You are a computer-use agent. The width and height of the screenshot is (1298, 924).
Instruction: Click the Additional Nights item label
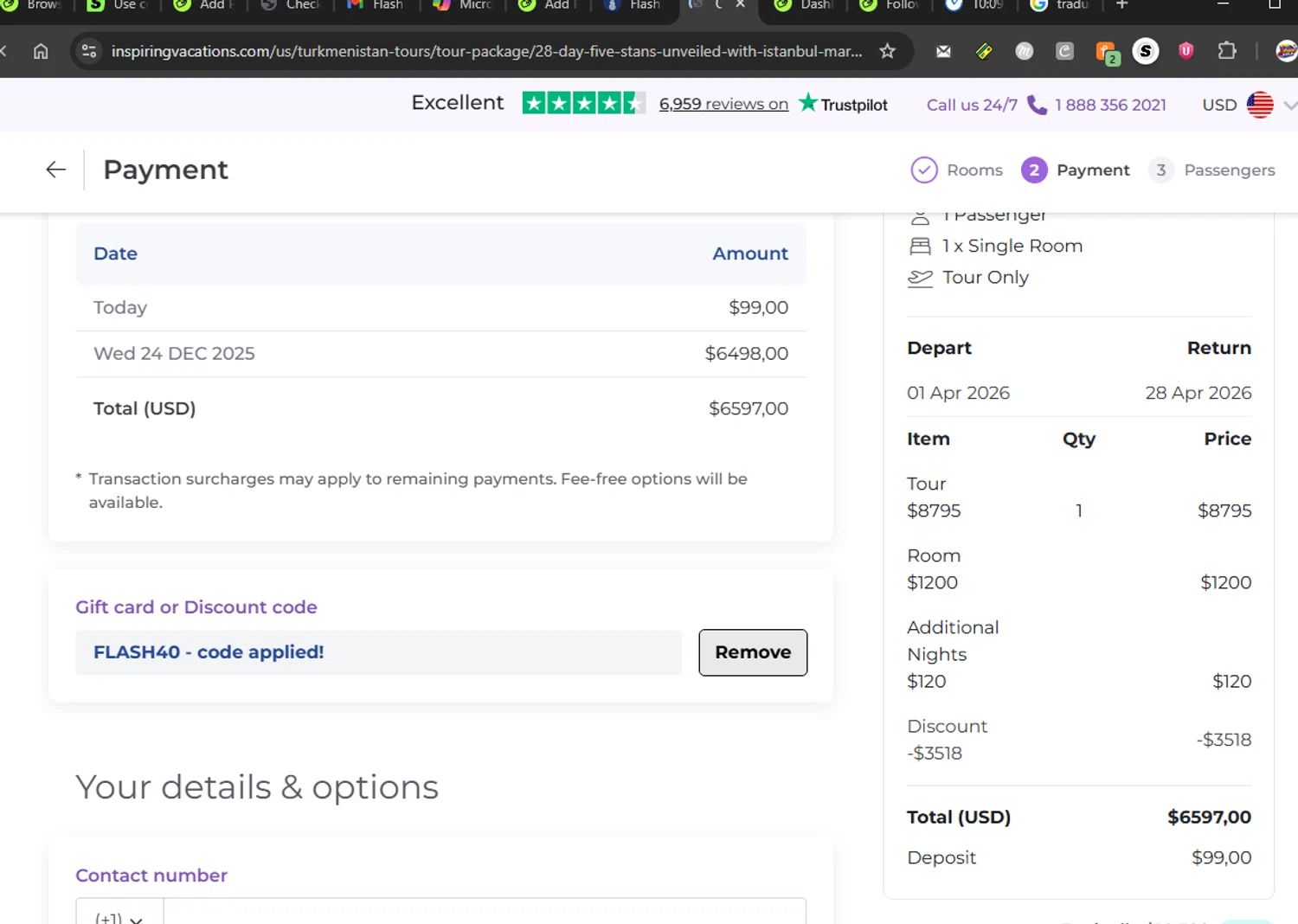coord(953,641)
